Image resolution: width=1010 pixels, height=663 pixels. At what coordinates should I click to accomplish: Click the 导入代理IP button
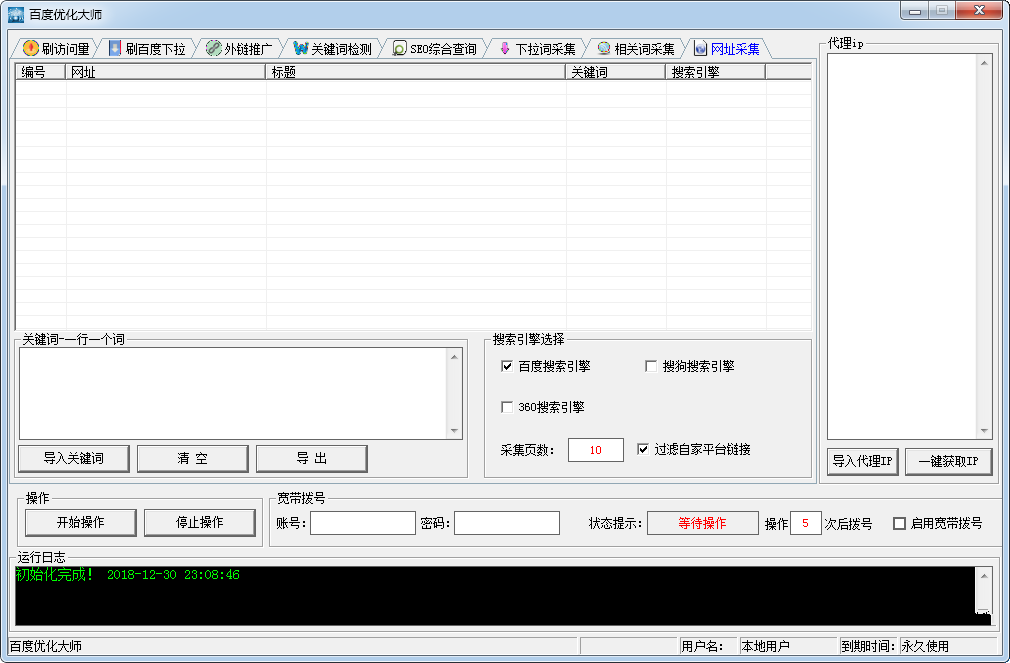pyautogui.click(x=862, y=461)
